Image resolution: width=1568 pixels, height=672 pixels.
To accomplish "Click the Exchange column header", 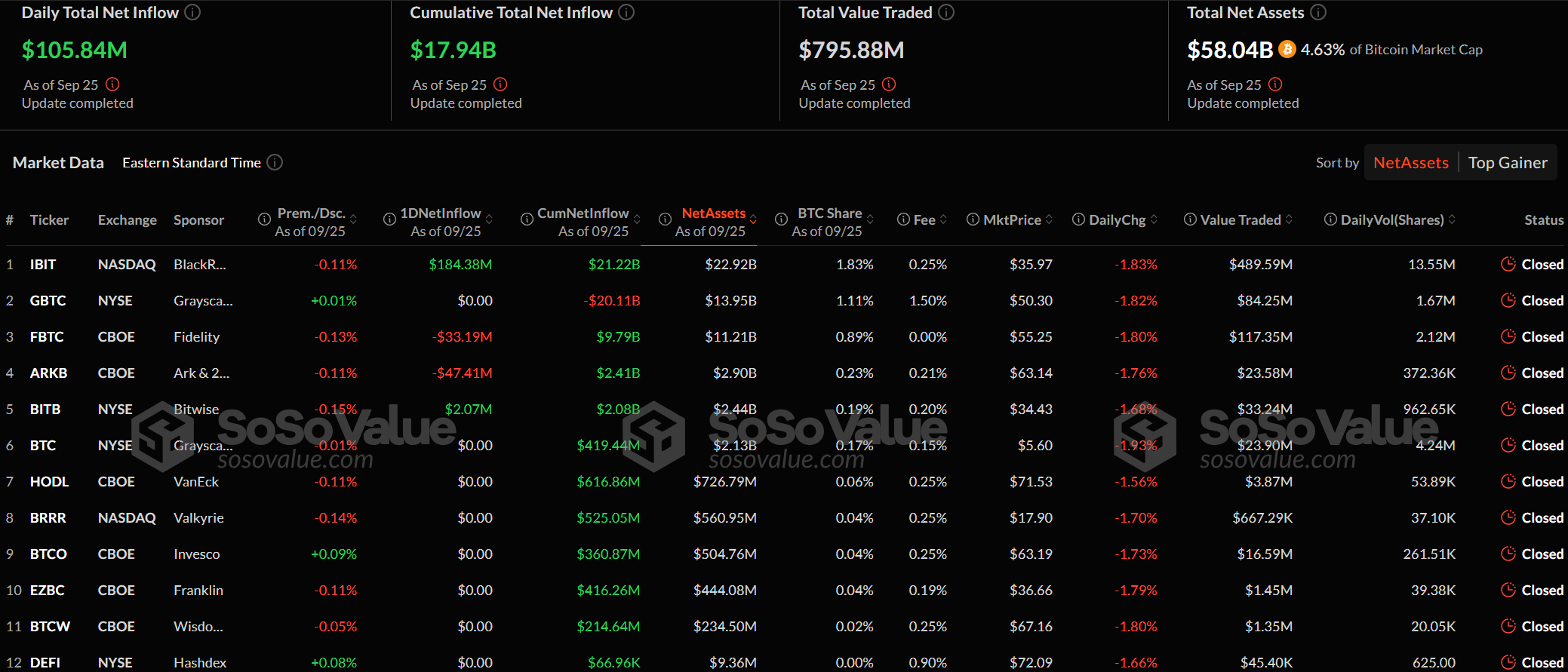I will tap(128, 219).
